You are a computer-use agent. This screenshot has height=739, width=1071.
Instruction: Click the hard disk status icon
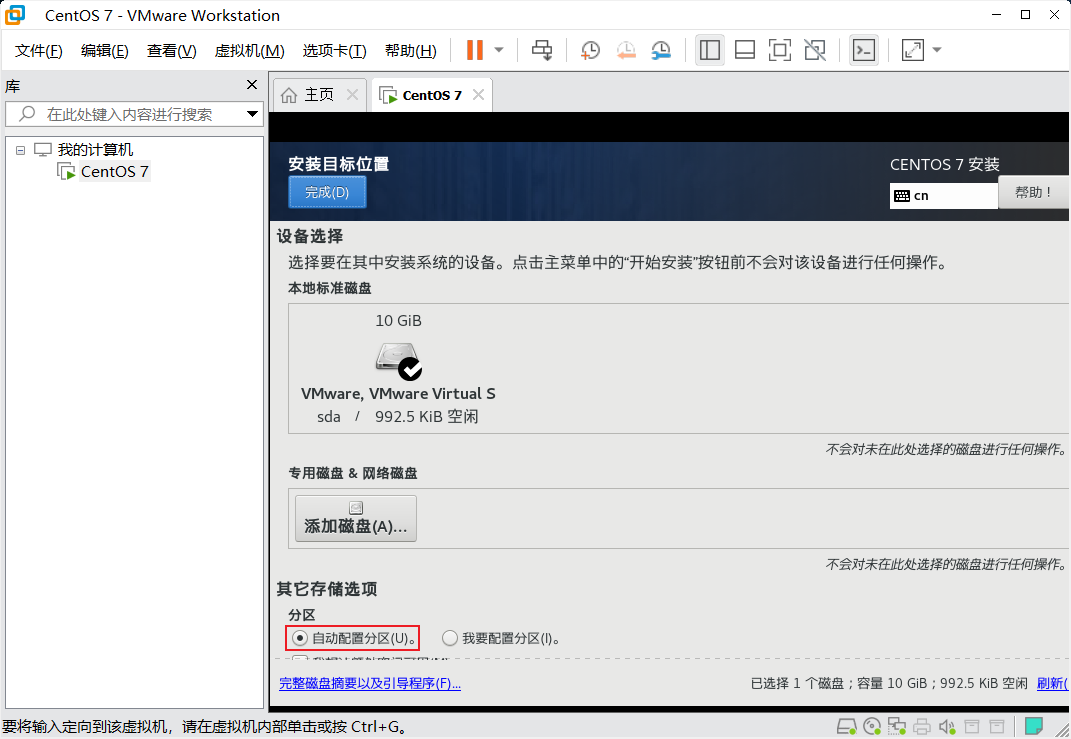point(847,726)
